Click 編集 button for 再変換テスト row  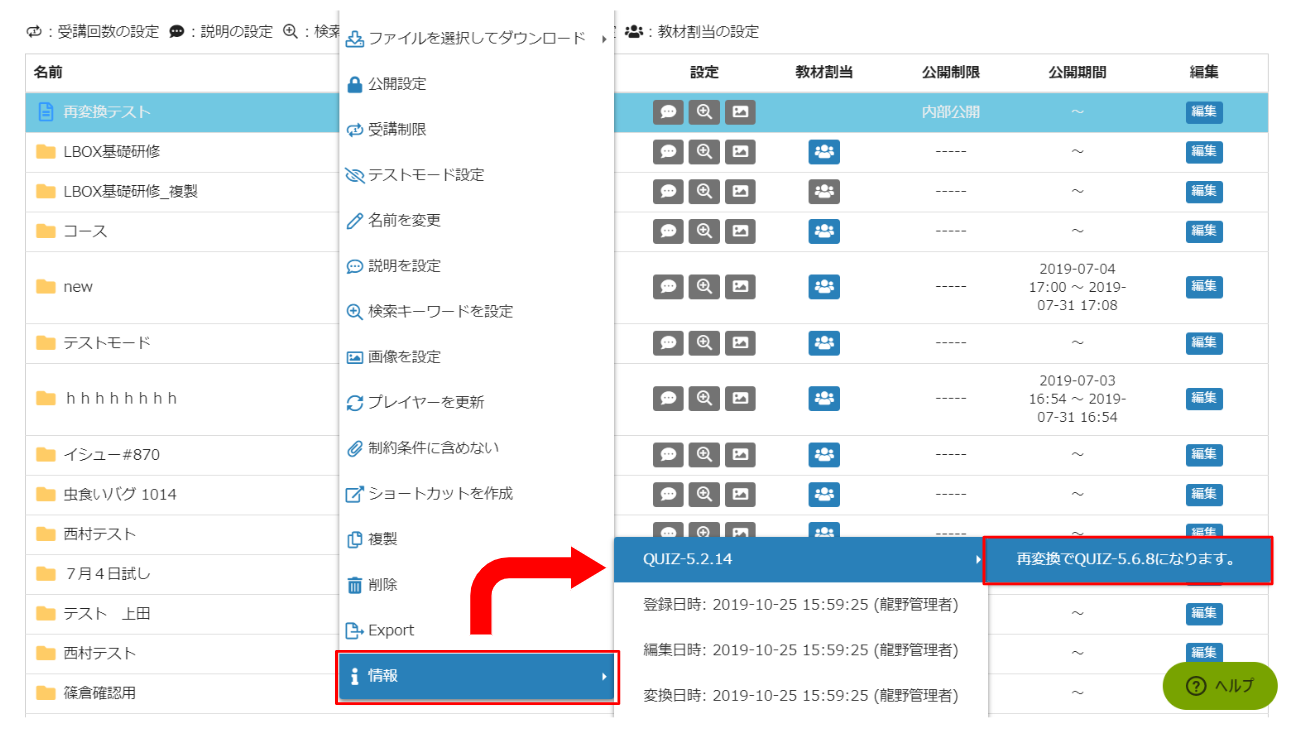coord(1203,112)
